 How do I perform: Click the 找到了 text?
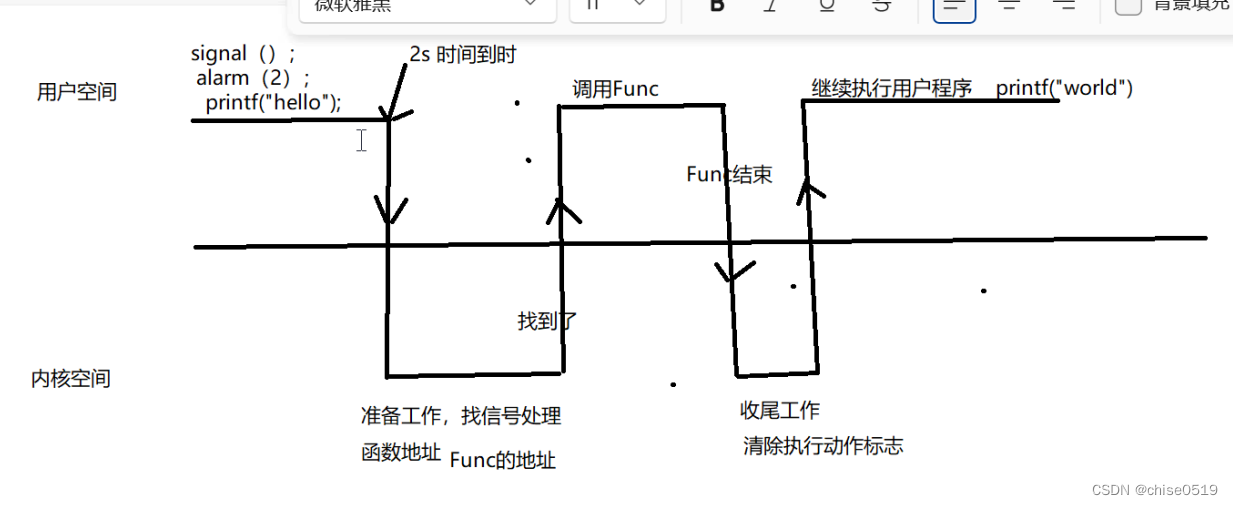(x=547, y=321)
